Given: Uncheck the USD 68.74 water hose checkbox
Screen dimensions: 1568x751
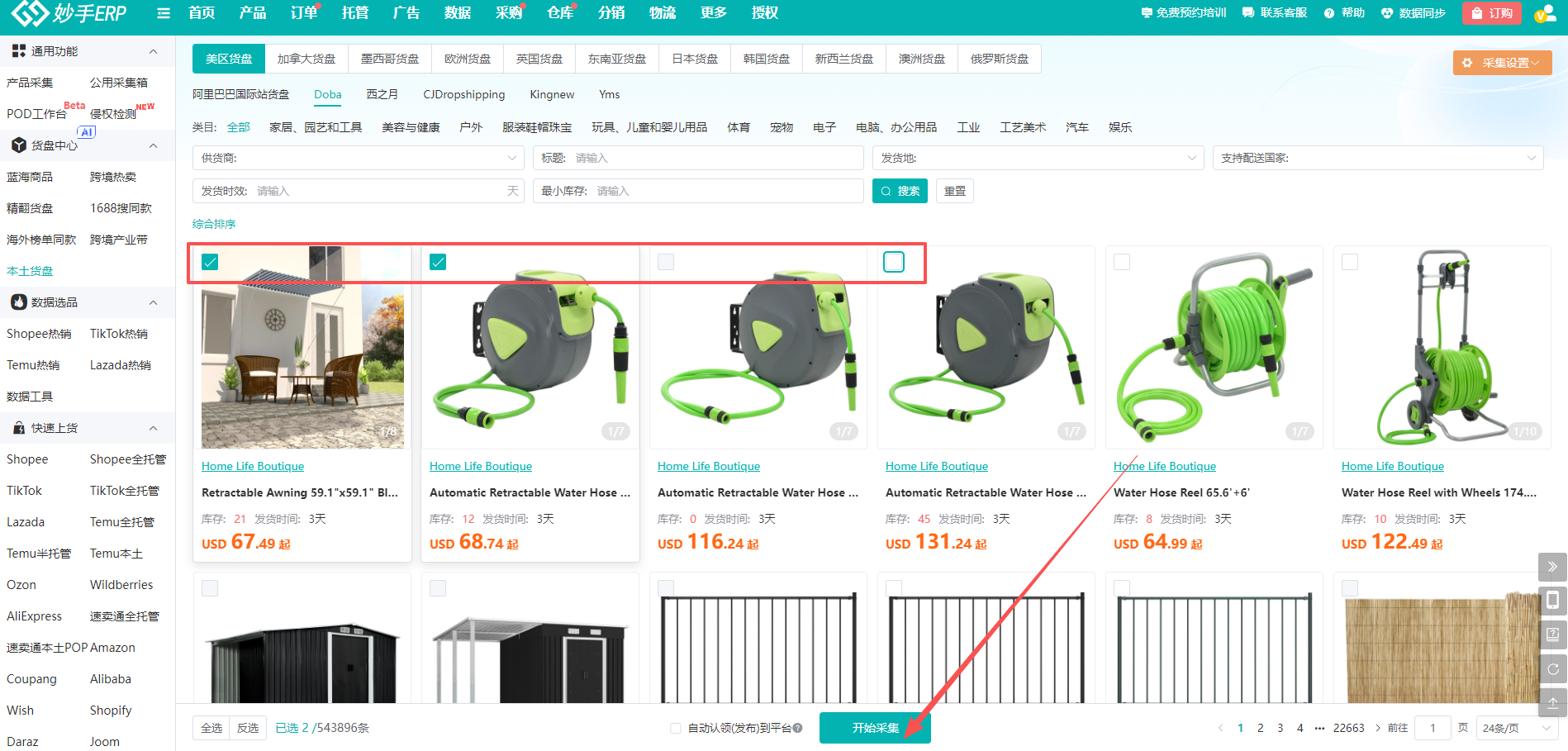Looking at the screenshot, I should 438,262.
